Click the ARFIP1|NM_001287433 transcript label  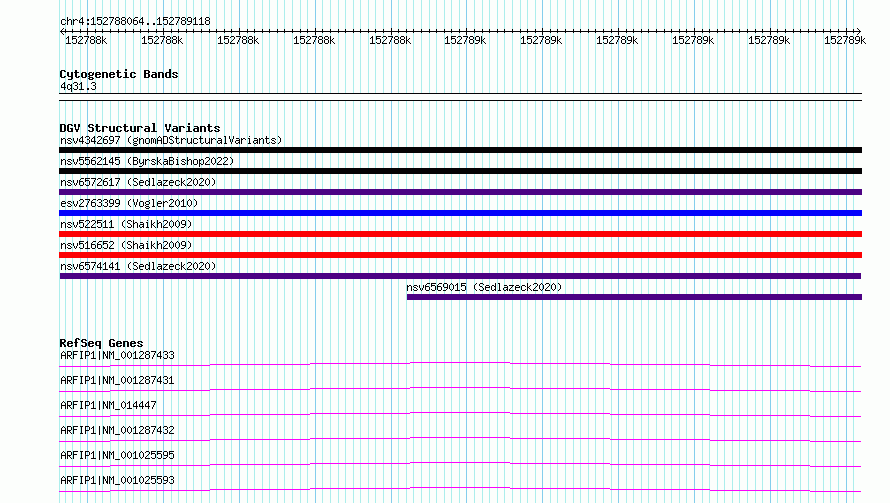coord(117,355)
